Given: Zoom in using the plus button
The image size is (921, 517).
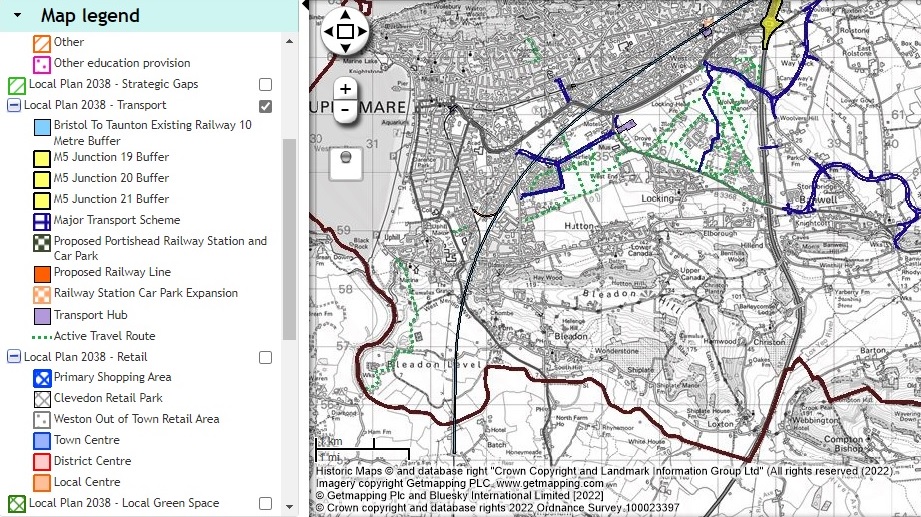Looking at the screenshot, I should [345, 89].
